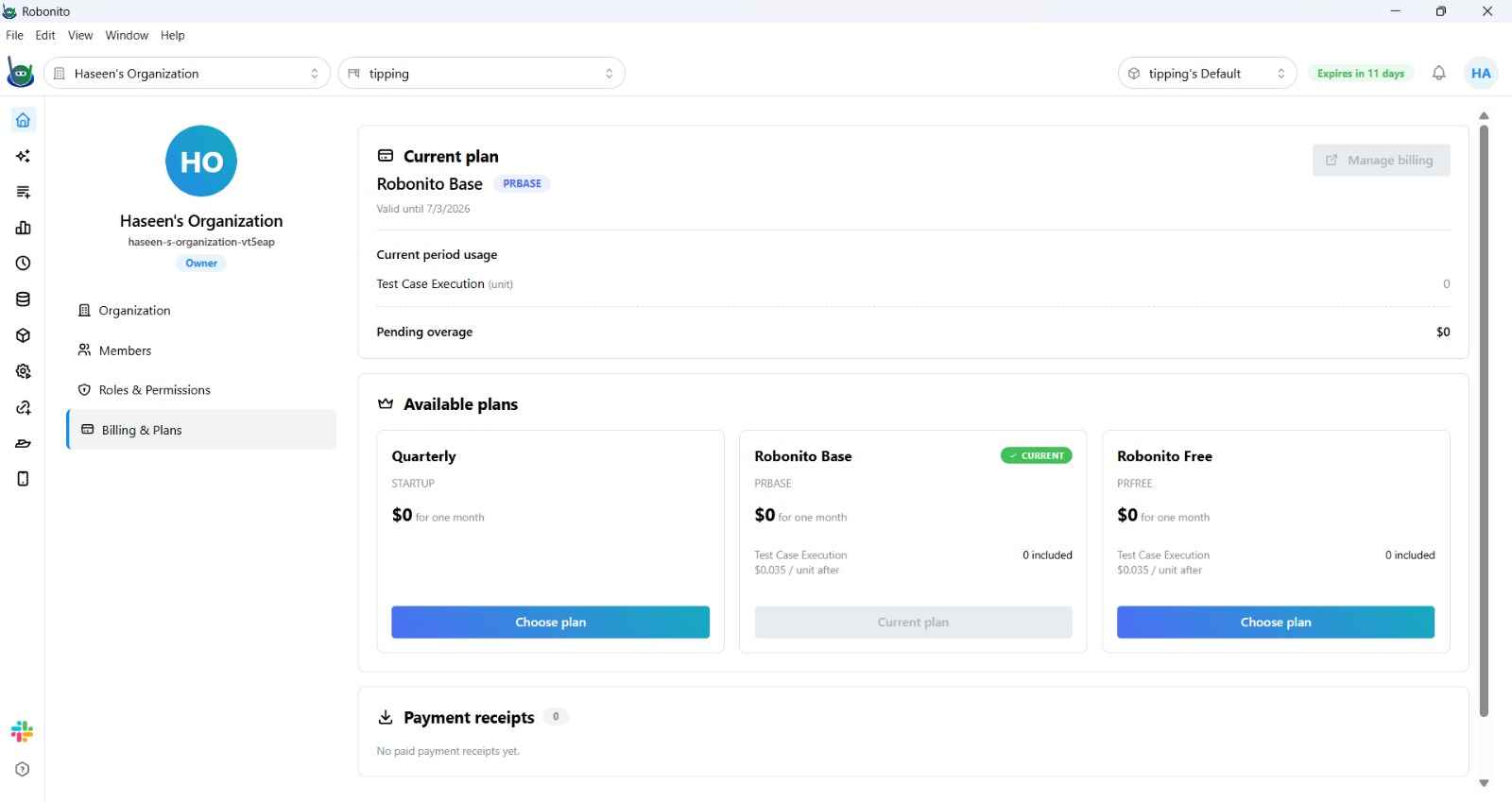This screenshot has height=802, width=1512.
Task: Open the help question mark icon
Action: pos(23,769)
